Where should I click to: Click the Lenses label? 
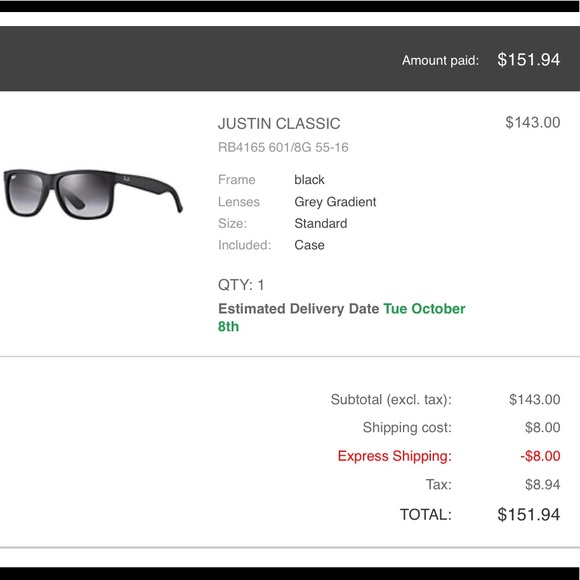(x=239, y=202)
